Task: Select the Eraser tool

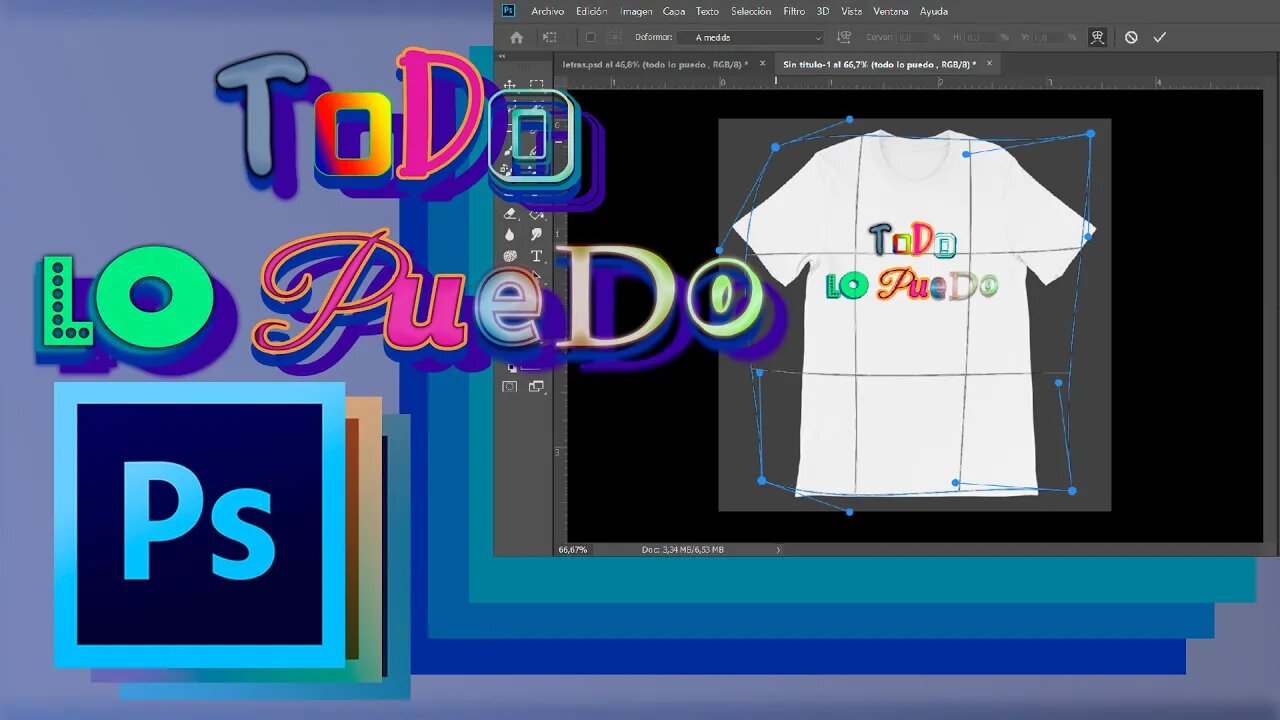Action: point(509,214)
